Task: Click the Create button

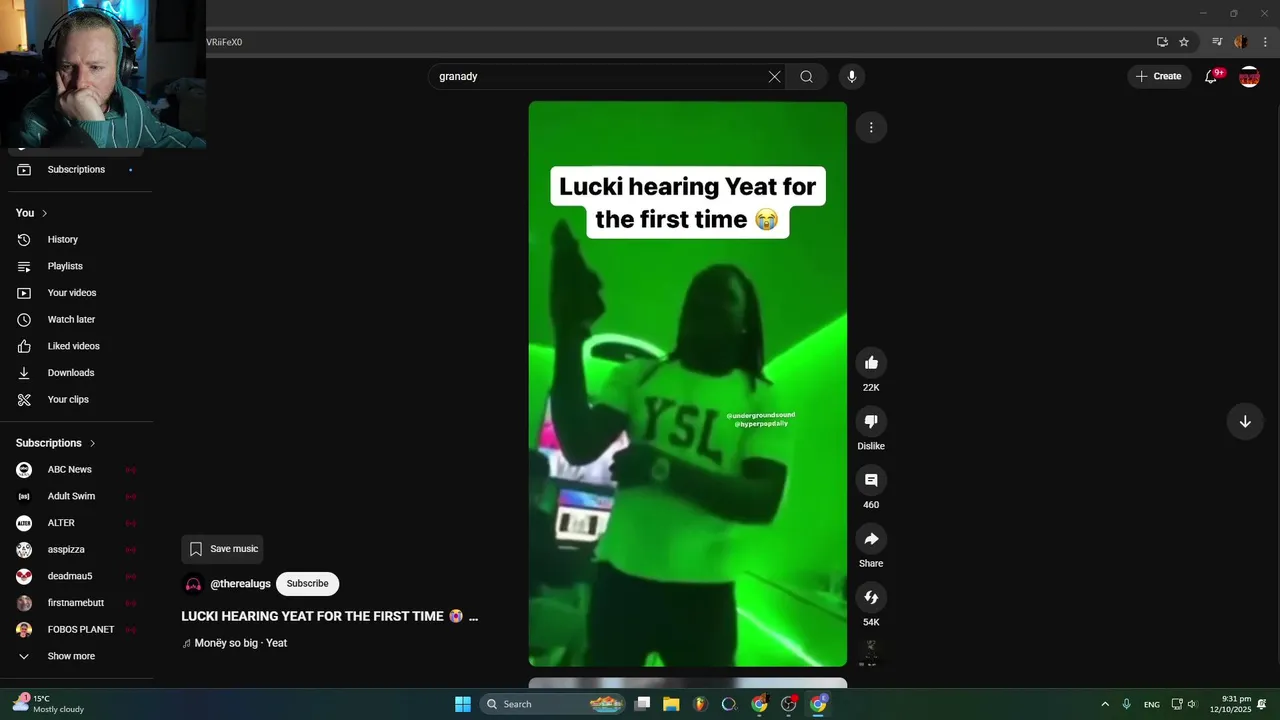Action: pos(1158,76)
